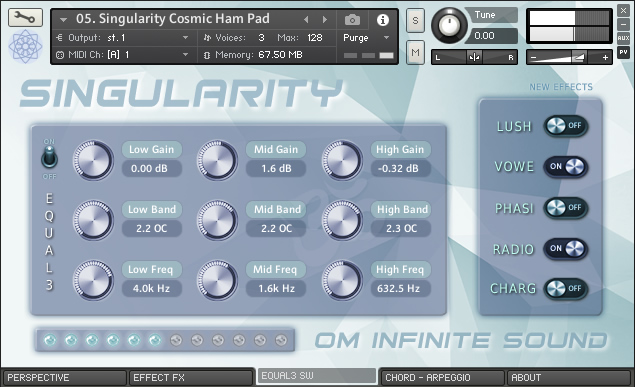
Task: Toggle the PV button
Action: tap(623, 52)
